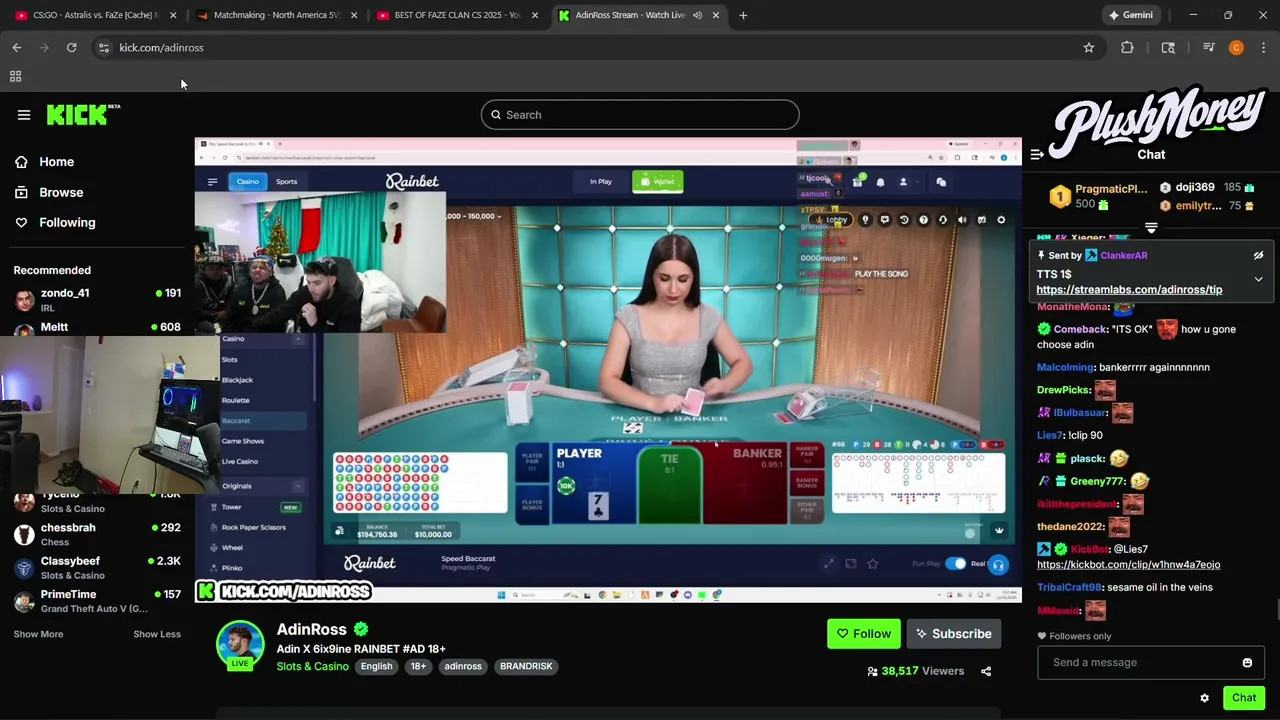Click Show More under Recommended
Image resolution: width=1280 pixels, height=720 pixels.
[38, 634]
